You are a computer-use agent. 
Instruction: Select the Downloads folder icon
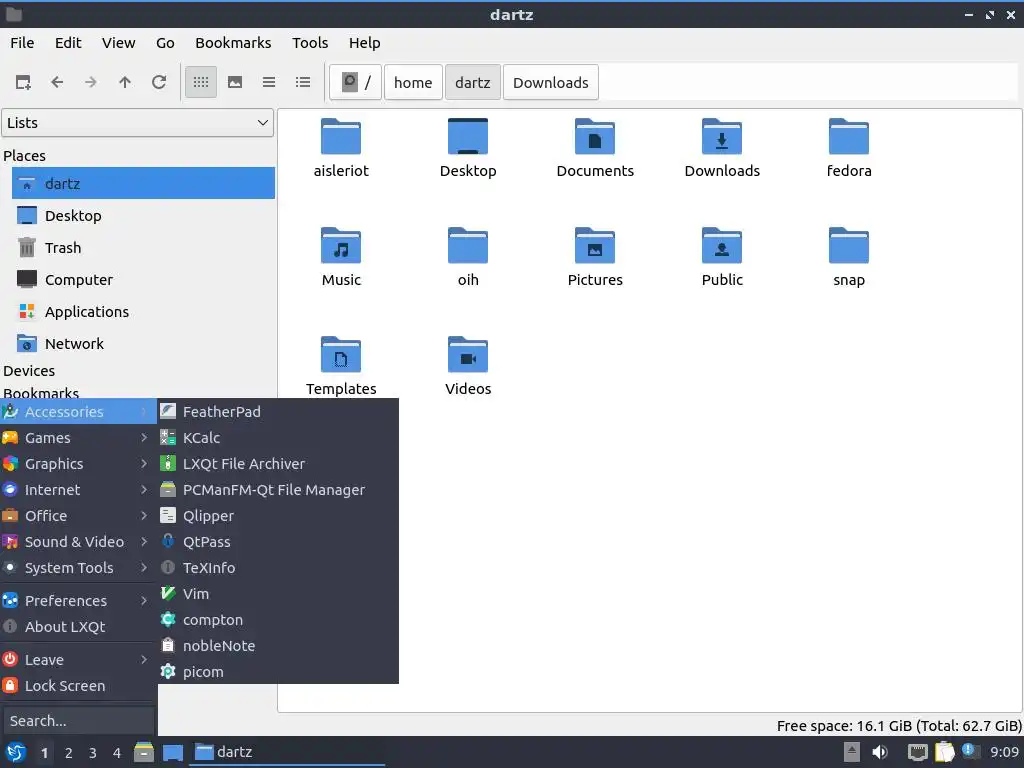click(722, 136)
